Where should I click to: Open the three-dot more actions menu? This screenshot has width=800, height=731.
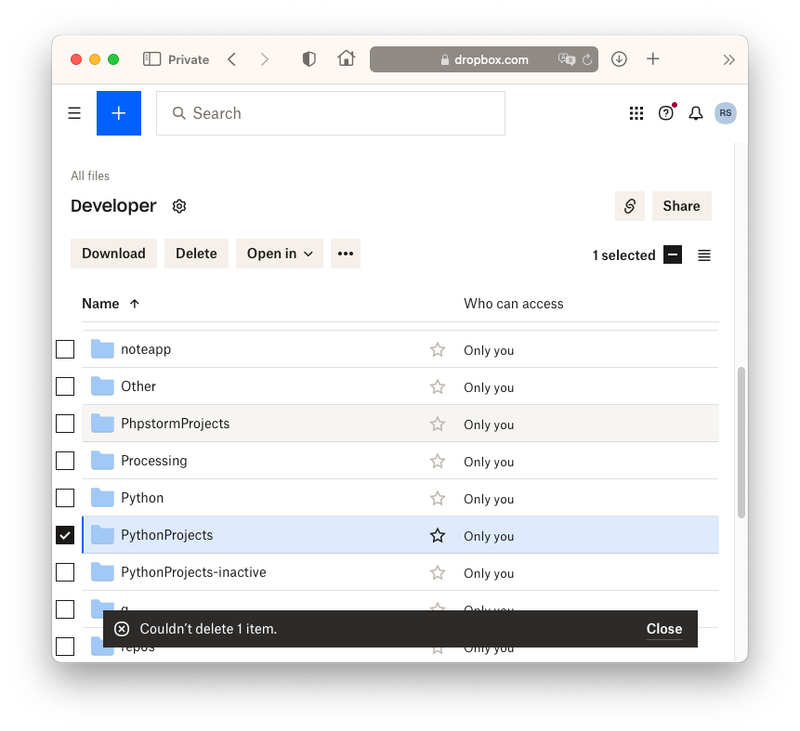click(345, 254)
